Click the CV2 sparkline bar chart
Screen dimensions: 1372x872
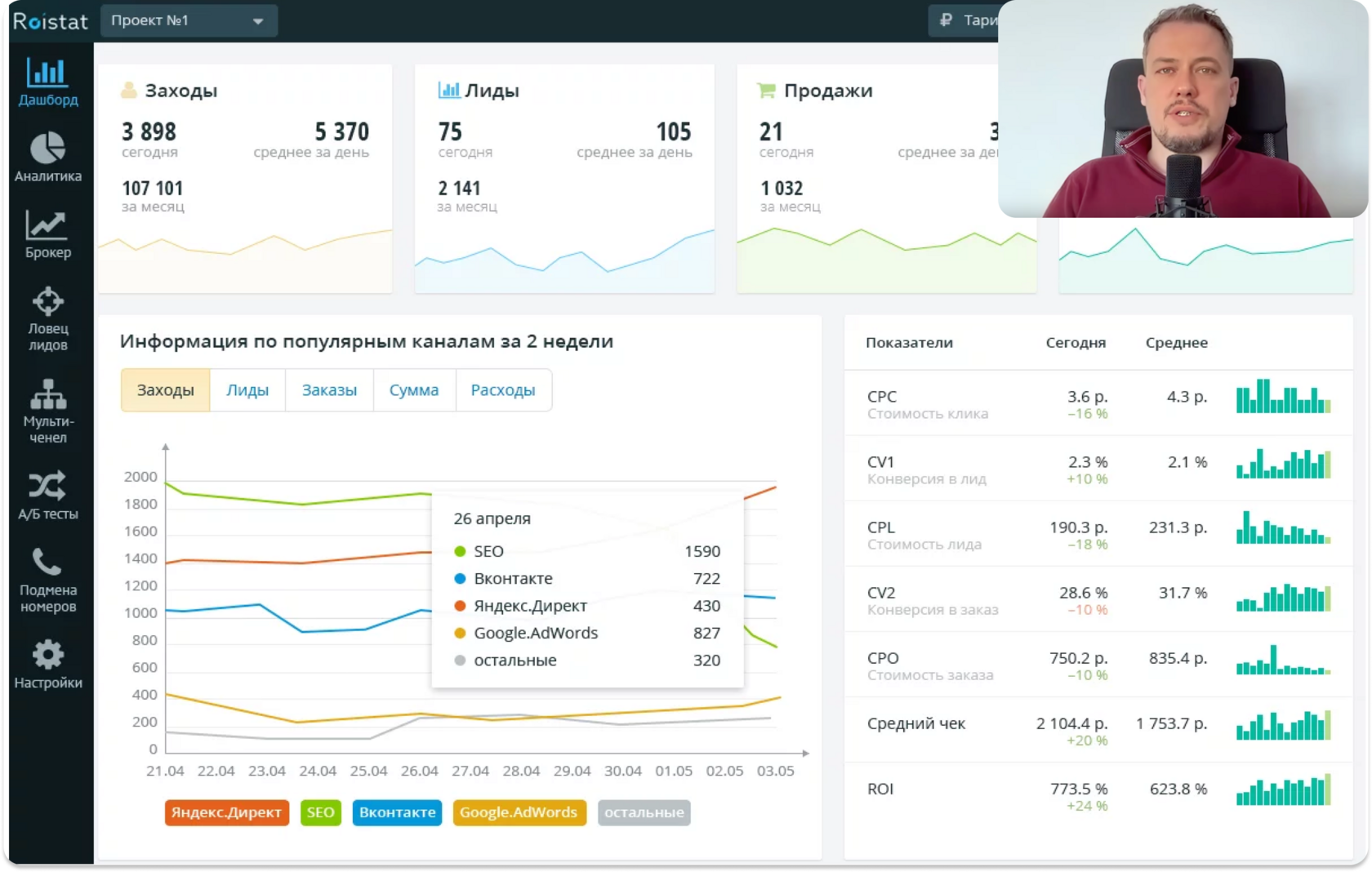(x=1283, y=596)
